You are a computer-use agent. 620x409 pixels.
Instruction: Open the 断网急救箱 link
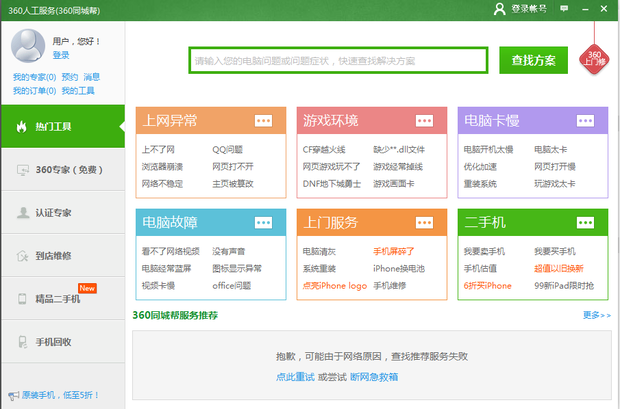click(x=373, y=377)
